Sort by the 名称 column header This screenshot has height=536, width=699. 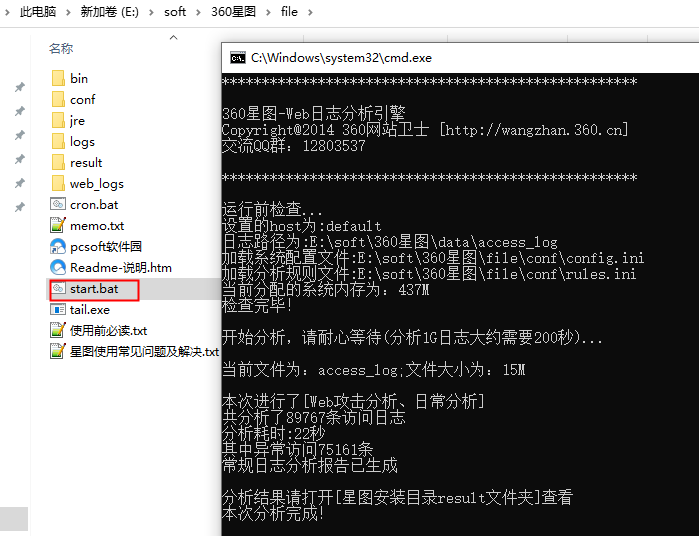(61, 48)
